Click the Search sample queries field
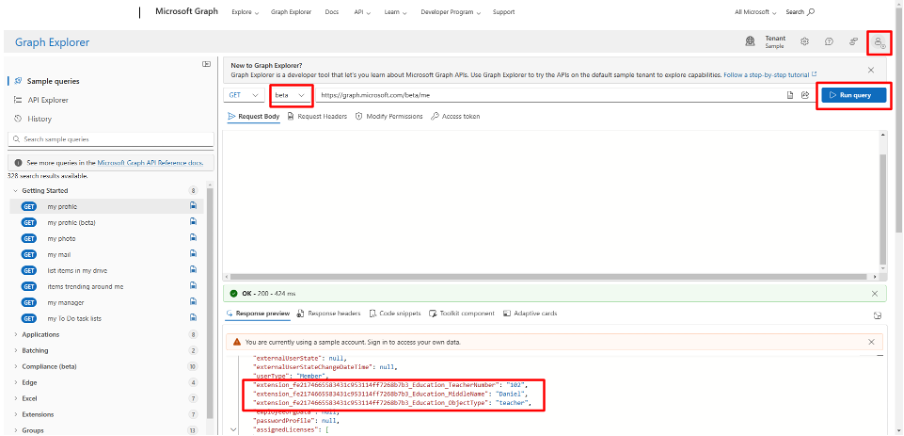The width and height of the screenshot is (904, 436). pyautogui.click(x=108, y=139)
